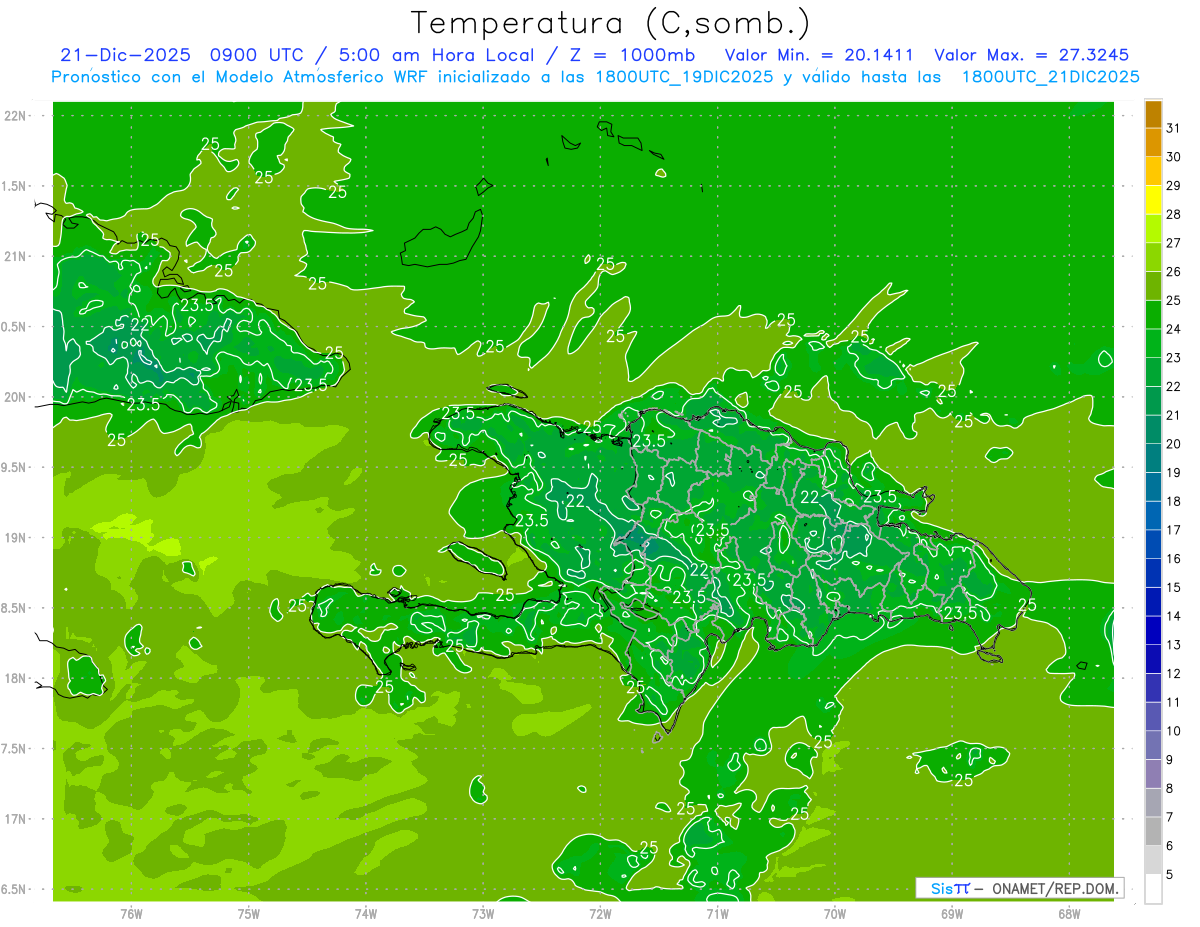Click the '75W' longitude axis label
The height and width of the screenshot is (927, 1200).
click(x=248, y=915)
